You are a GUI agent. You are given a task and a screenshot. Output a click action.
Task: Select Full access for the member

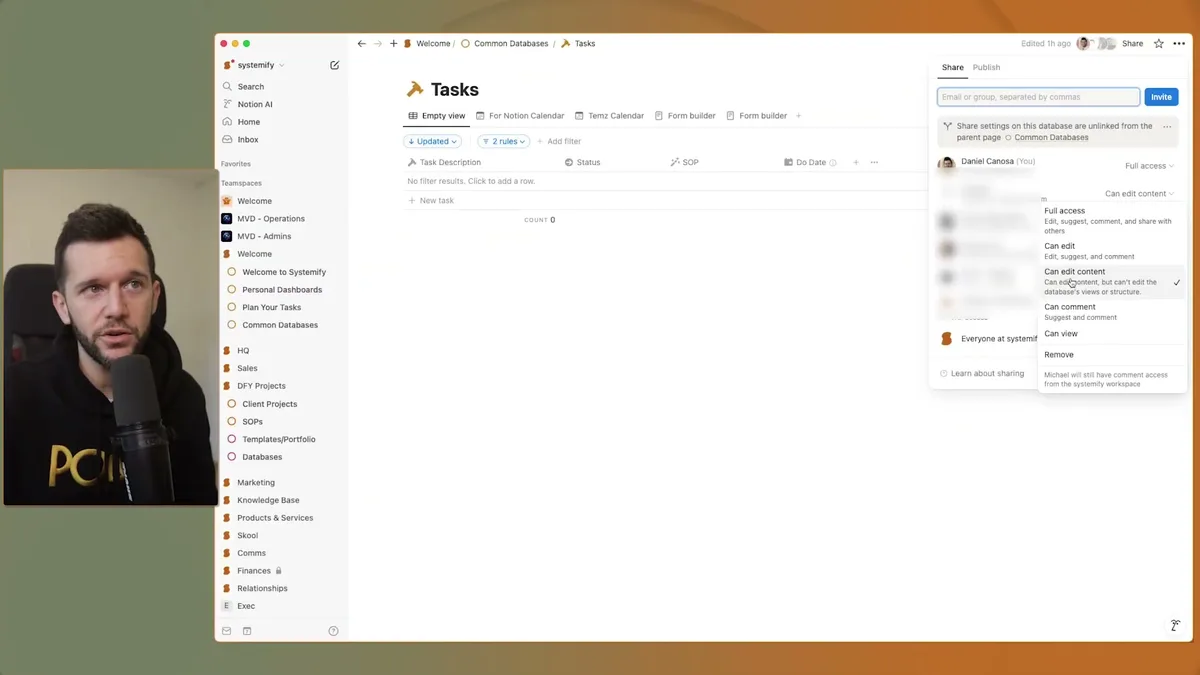point(1064,210)
